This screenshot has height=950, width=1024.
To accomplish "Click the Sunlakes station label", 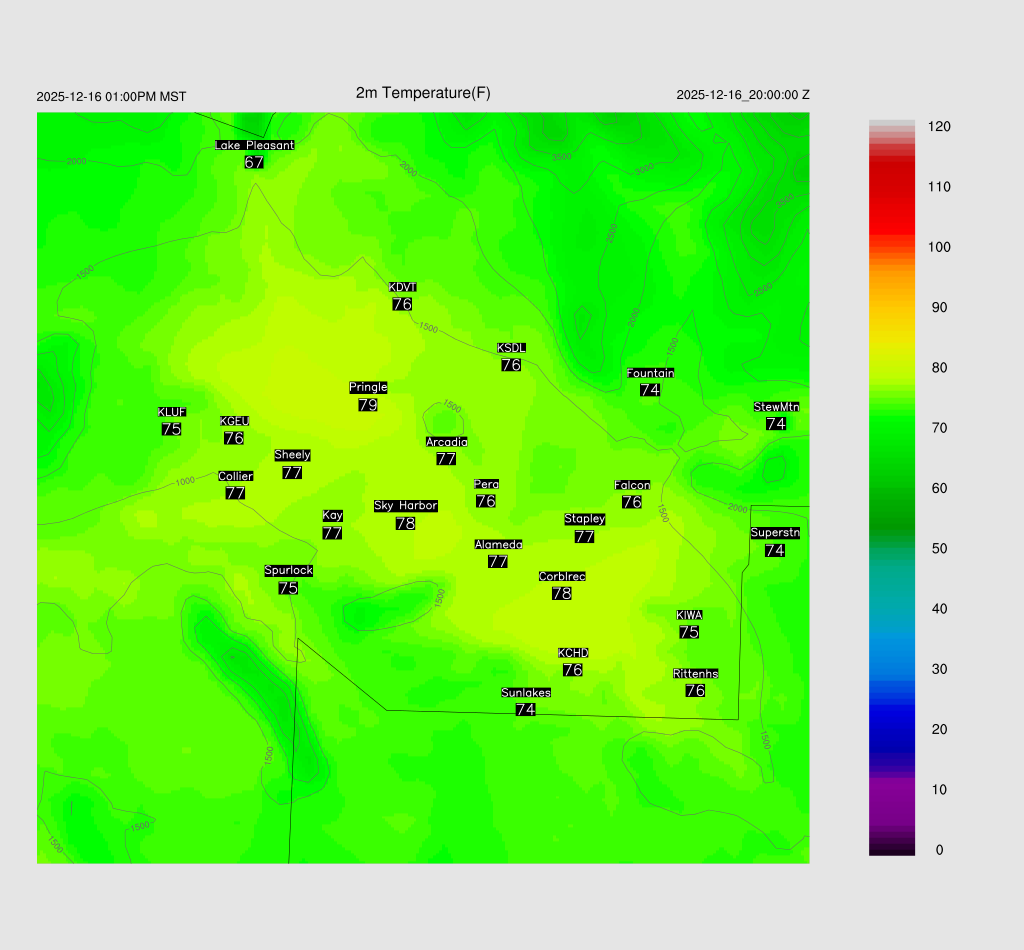I will [x=526, y=692].
